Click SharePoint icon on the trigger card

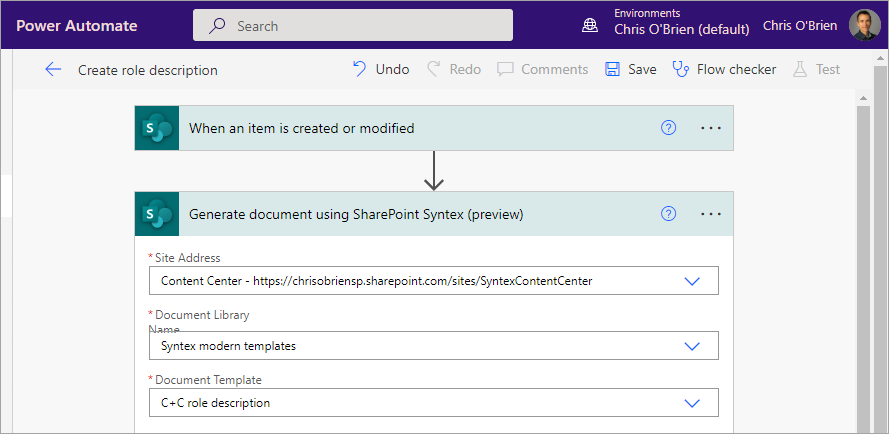(157, 128)
